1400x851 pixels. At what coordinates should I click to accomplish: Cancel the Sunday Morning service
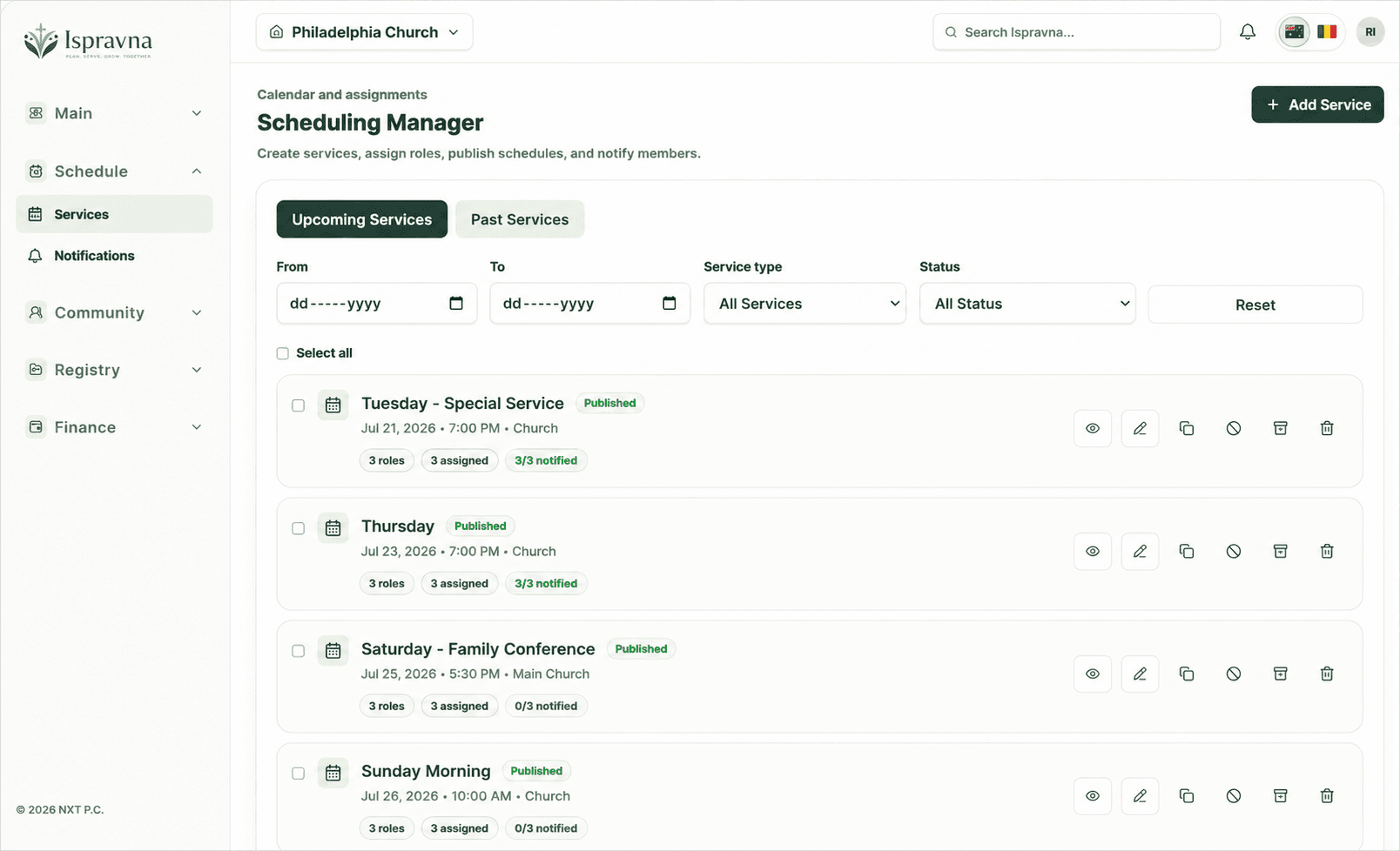click(1234, 796)
